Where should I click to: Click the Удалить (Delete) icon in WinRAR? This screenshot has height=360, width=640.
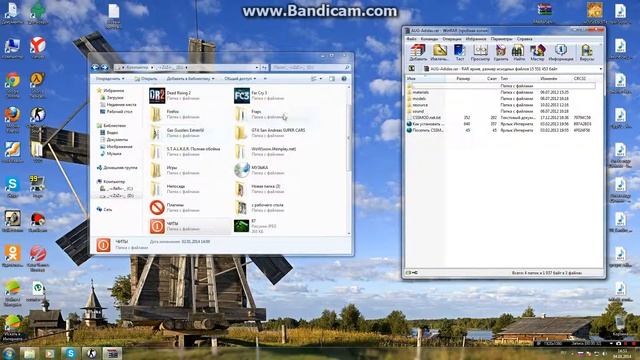coord(501,53)
